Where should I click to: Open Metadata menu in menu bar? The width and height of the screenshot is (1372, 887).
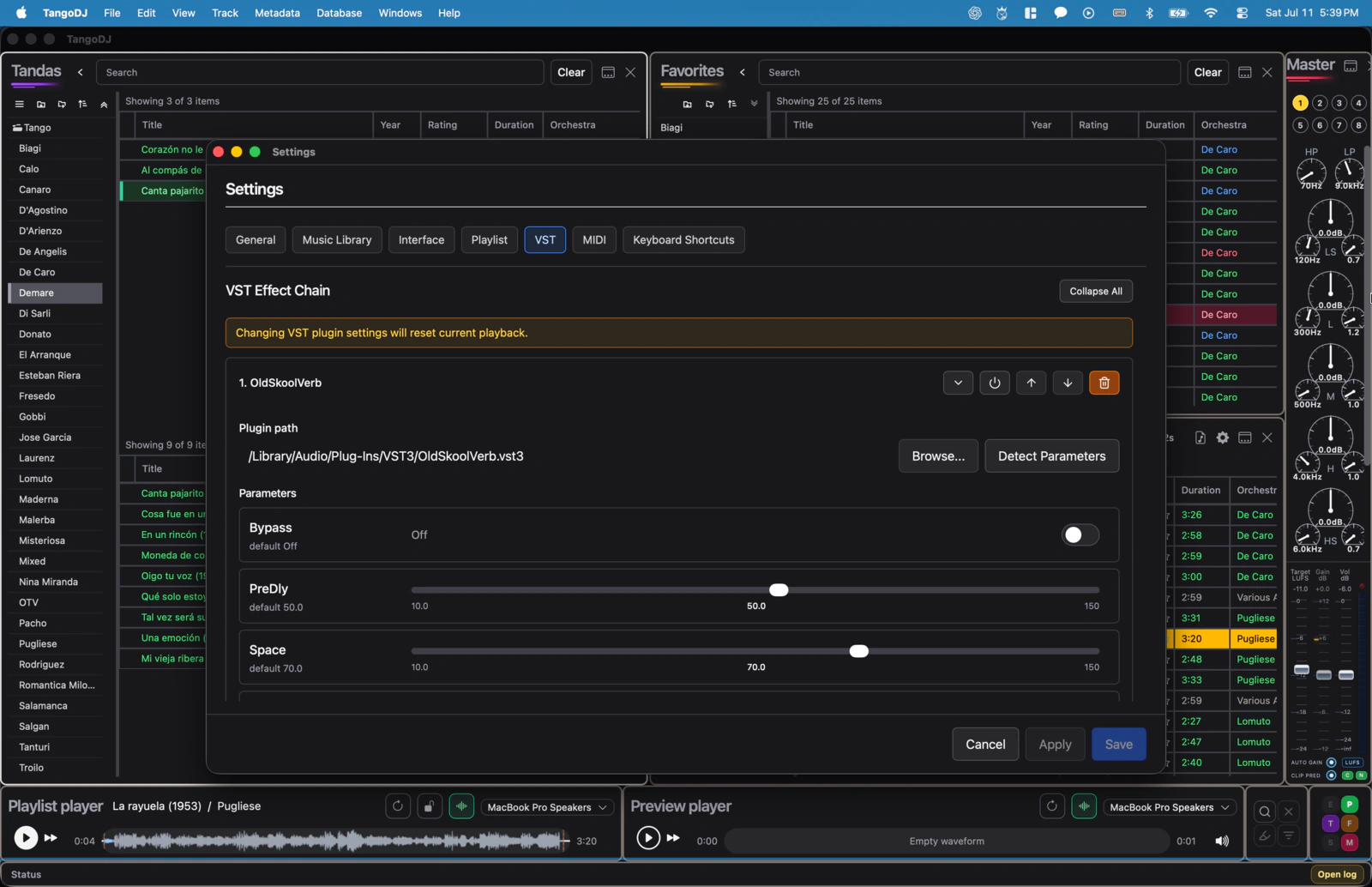(277, 13)
